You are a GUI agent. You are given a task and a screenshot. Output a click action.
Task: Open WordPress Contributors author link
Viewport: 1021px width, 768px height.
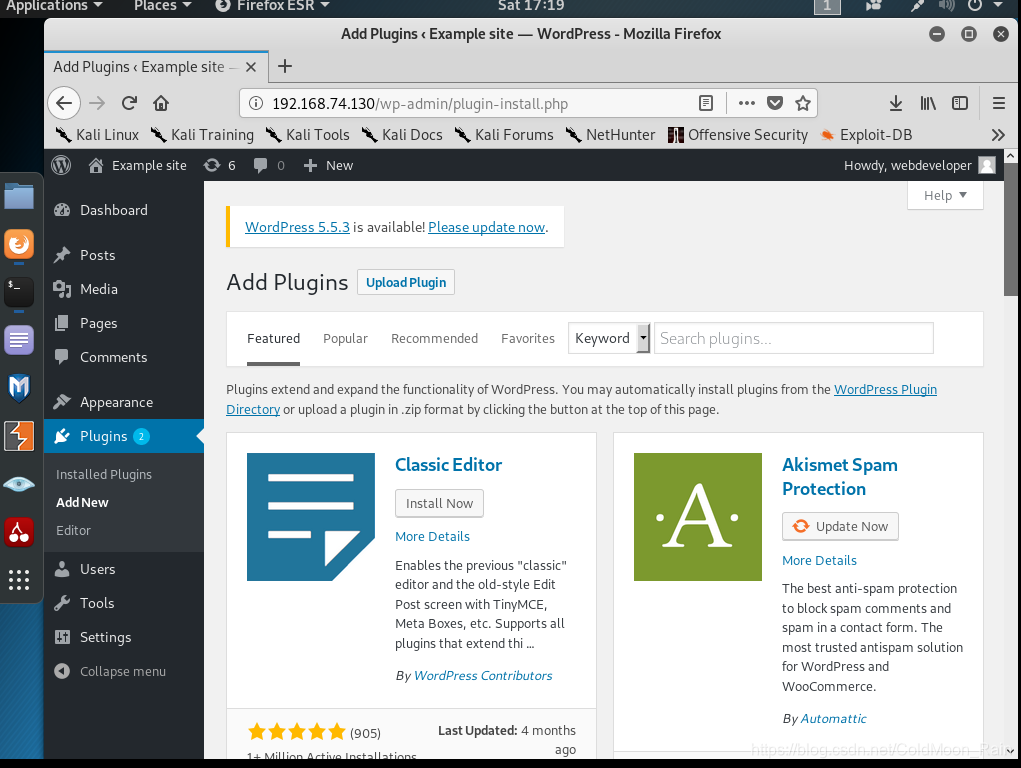tap(483, 676)
